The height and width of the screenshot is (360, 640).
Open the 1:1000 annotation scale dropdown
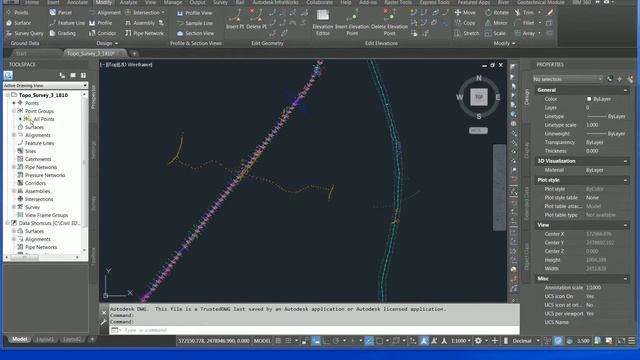tap(461, 341)
